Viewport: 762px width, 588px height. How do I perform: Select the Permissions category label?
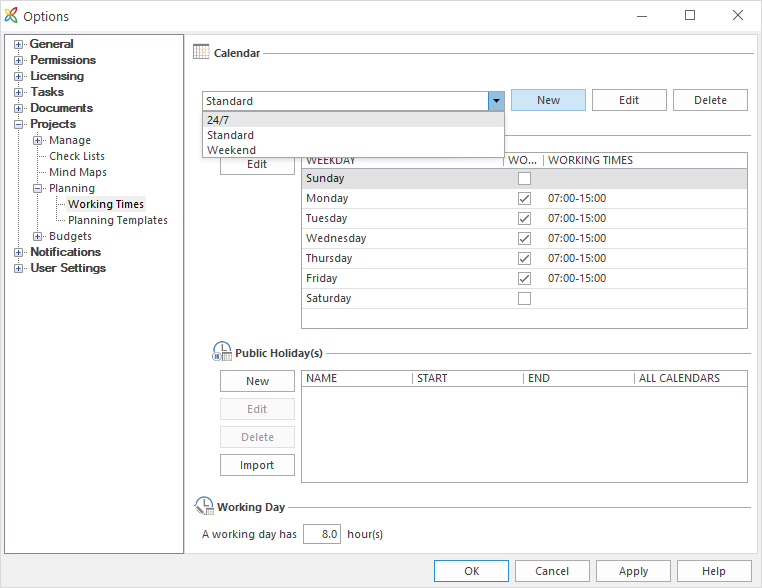[63, 60]
